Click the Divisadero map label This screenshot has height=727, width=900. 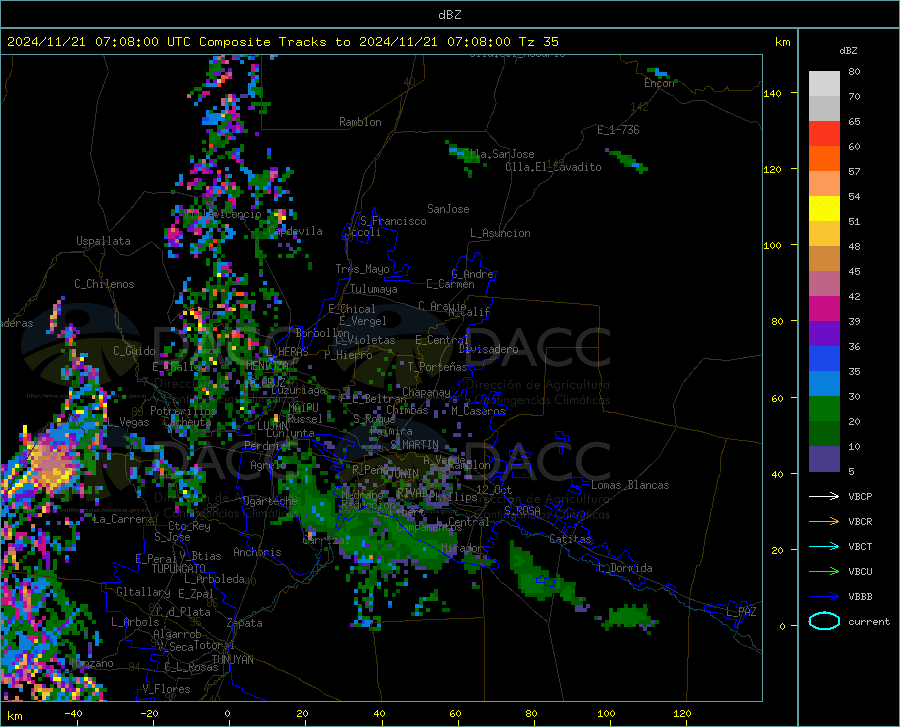point(488,349)
